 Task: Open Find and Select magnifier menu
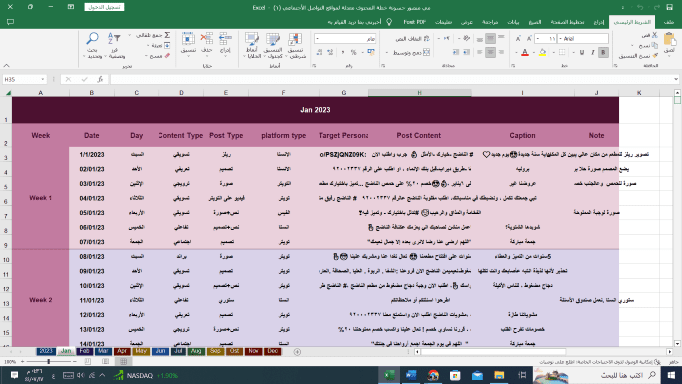[x=92, y=45]
